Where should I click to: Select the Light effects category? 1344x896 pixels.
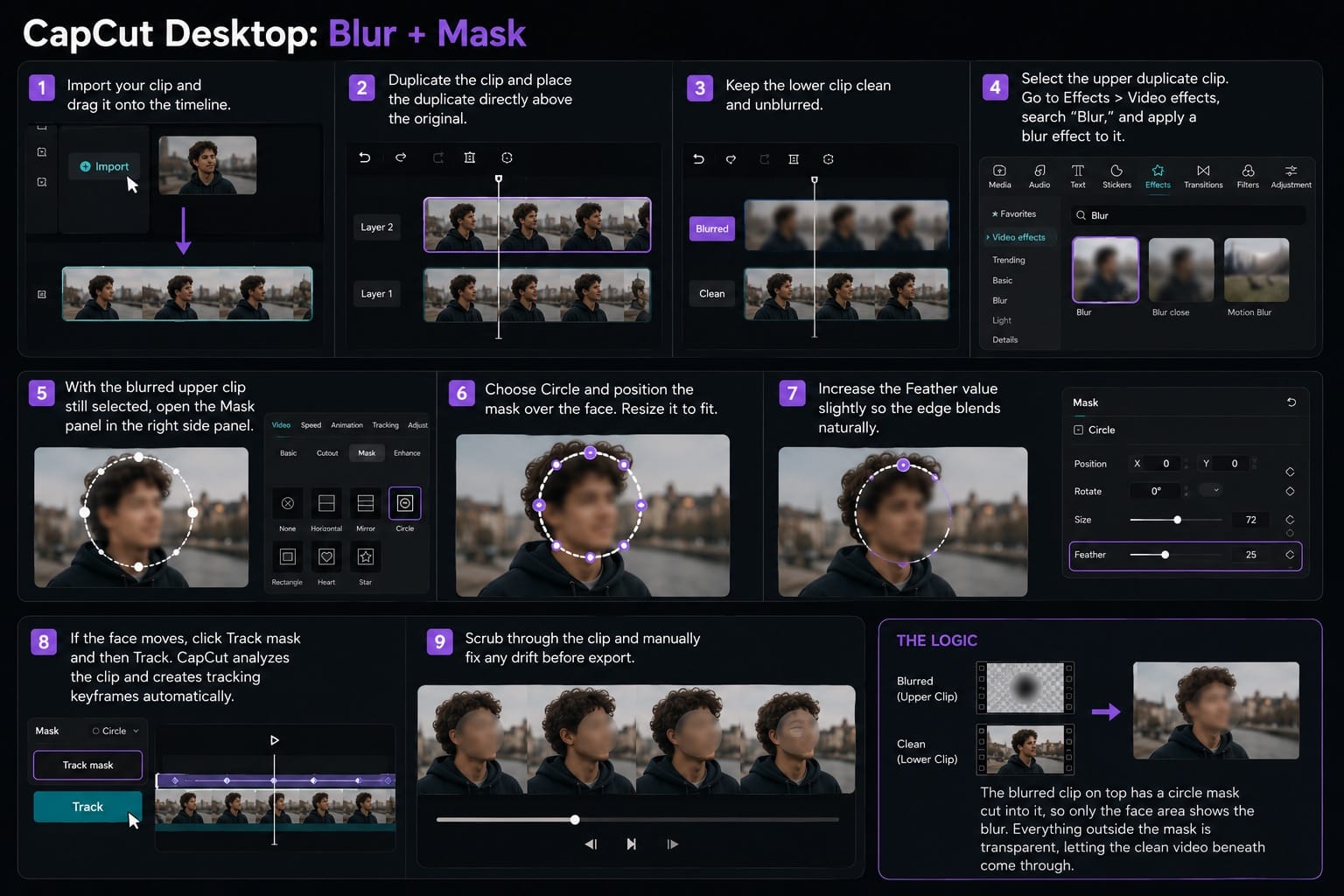[x=1002, y=320]
